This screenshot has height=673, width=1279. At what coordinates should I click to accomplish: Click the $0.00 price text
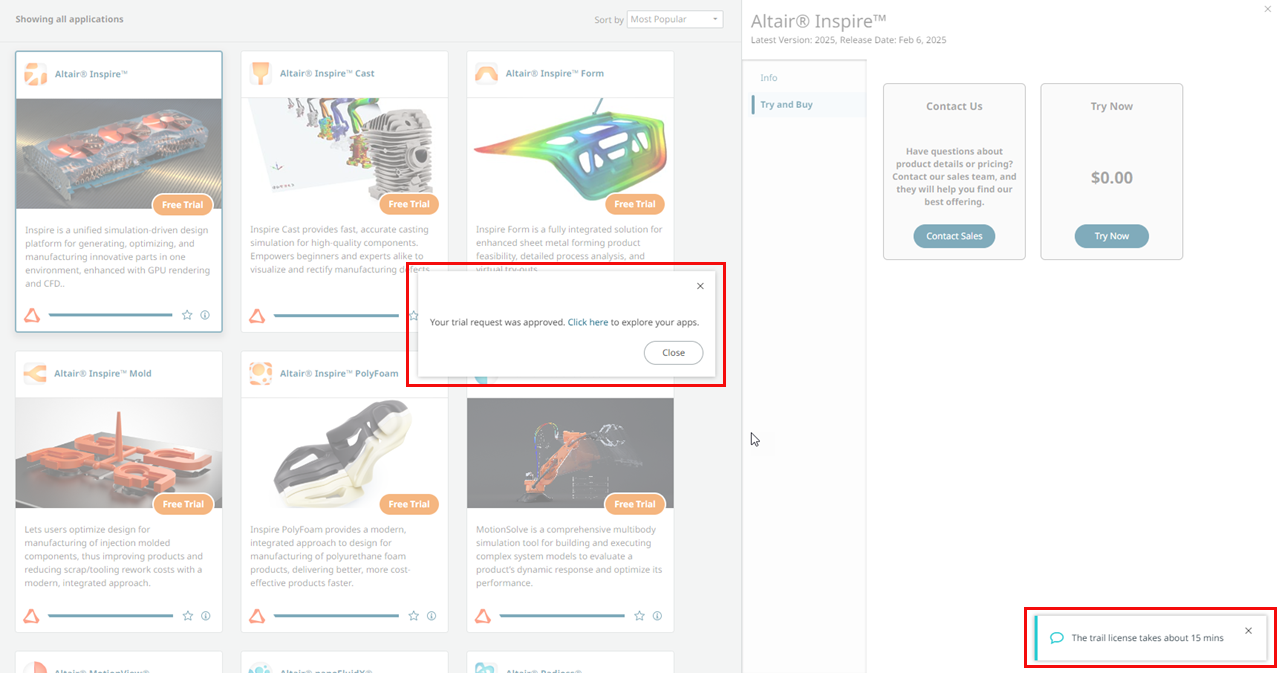point(1111,178)
